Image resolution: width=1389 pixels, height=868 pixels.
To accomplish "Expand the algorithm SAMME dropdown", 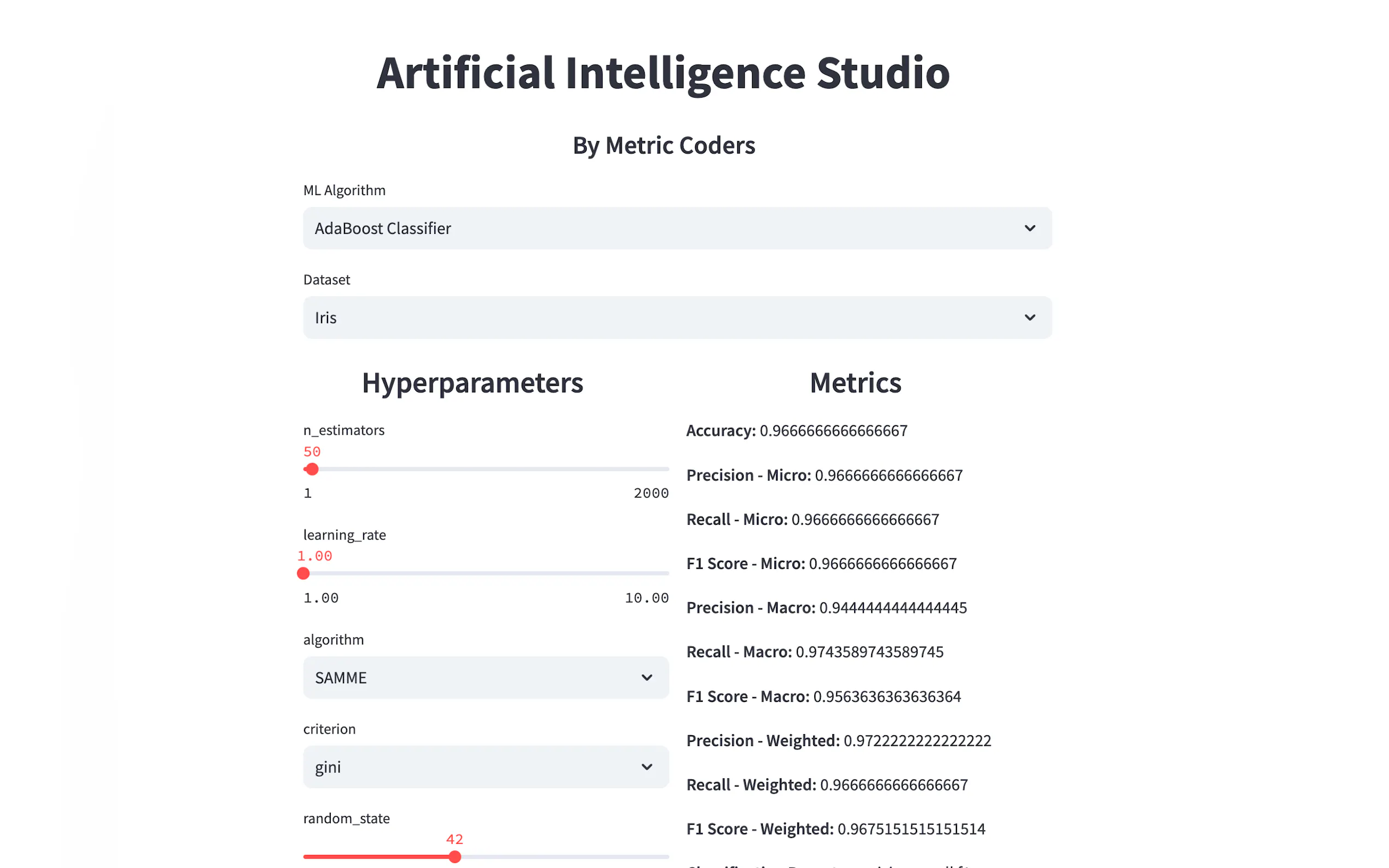I will (x=459, y=677).
